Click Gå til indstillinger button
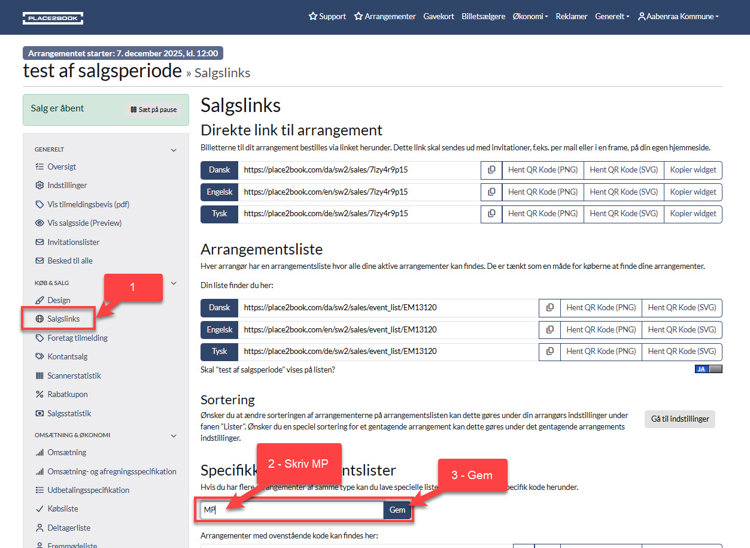Image resolution: width=750 pixels, height=548 pixels. tap(681, 419)
